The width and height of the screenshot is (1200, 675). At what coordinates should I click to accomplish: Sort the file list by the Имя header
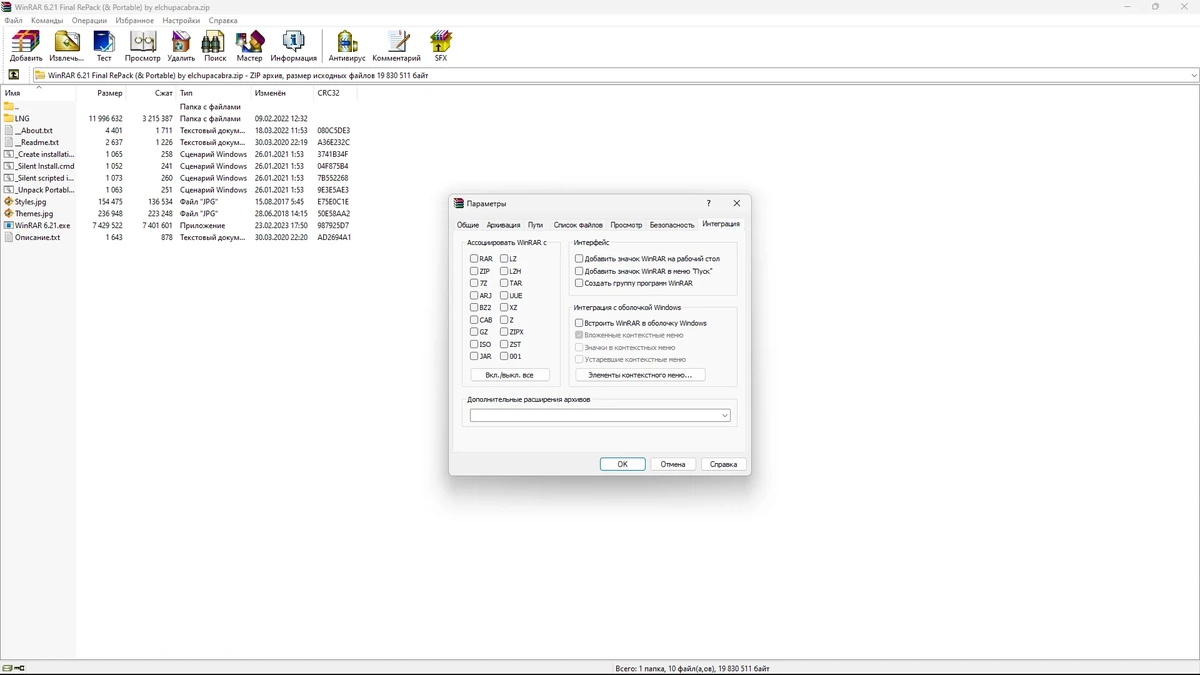38,93
